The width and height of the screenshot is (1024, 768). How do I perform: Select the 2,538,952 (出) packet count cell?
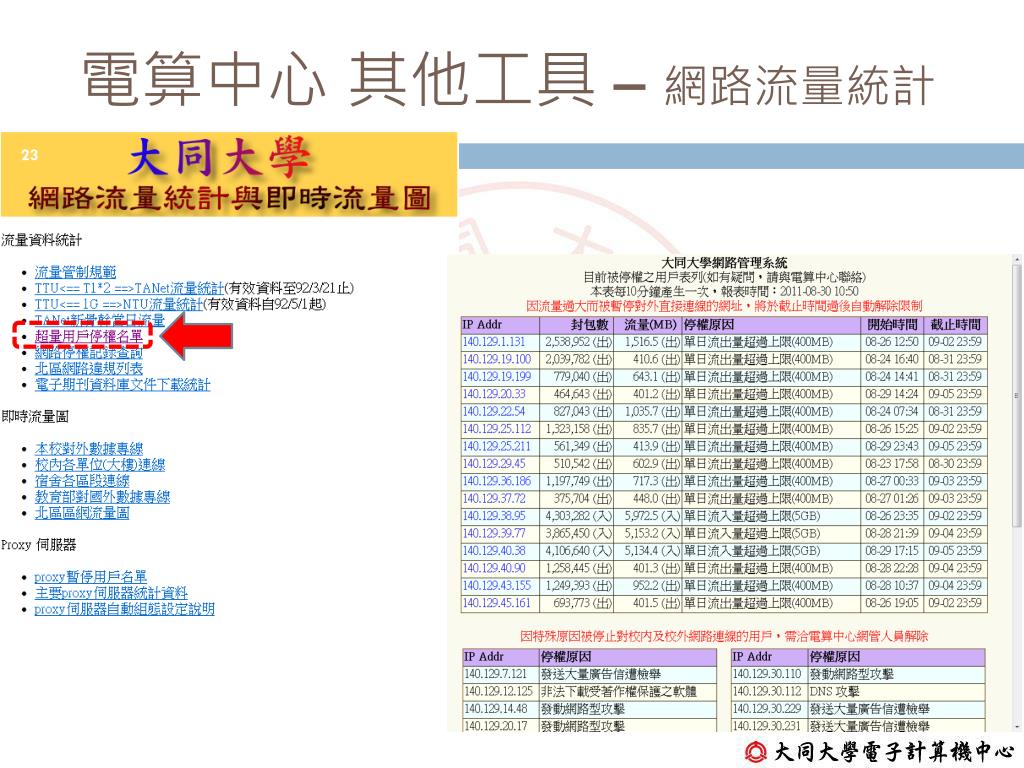[x=577, y=342]
